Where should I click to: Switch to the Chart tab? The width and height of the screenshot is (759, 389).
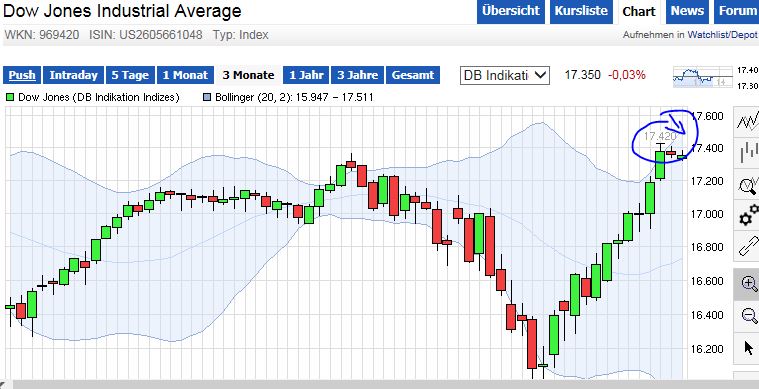(638, 11)
